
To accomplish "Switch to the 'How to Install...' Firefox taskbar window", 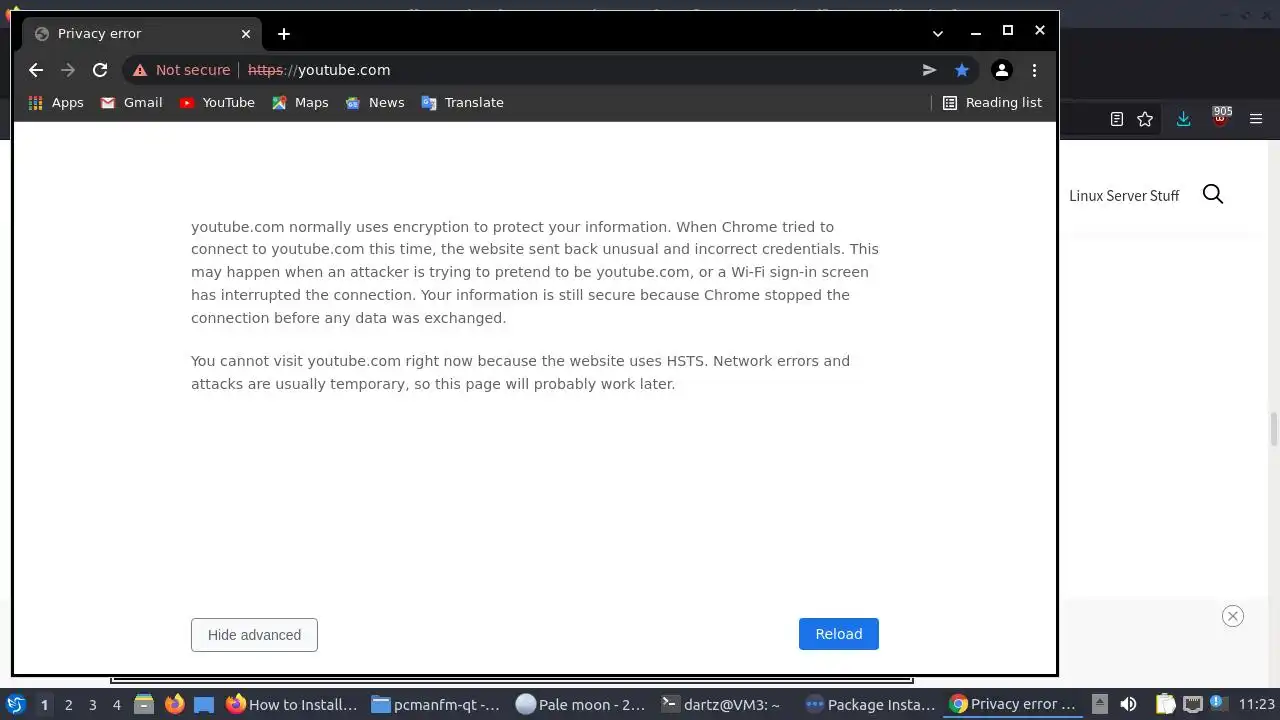I will 292,705.
